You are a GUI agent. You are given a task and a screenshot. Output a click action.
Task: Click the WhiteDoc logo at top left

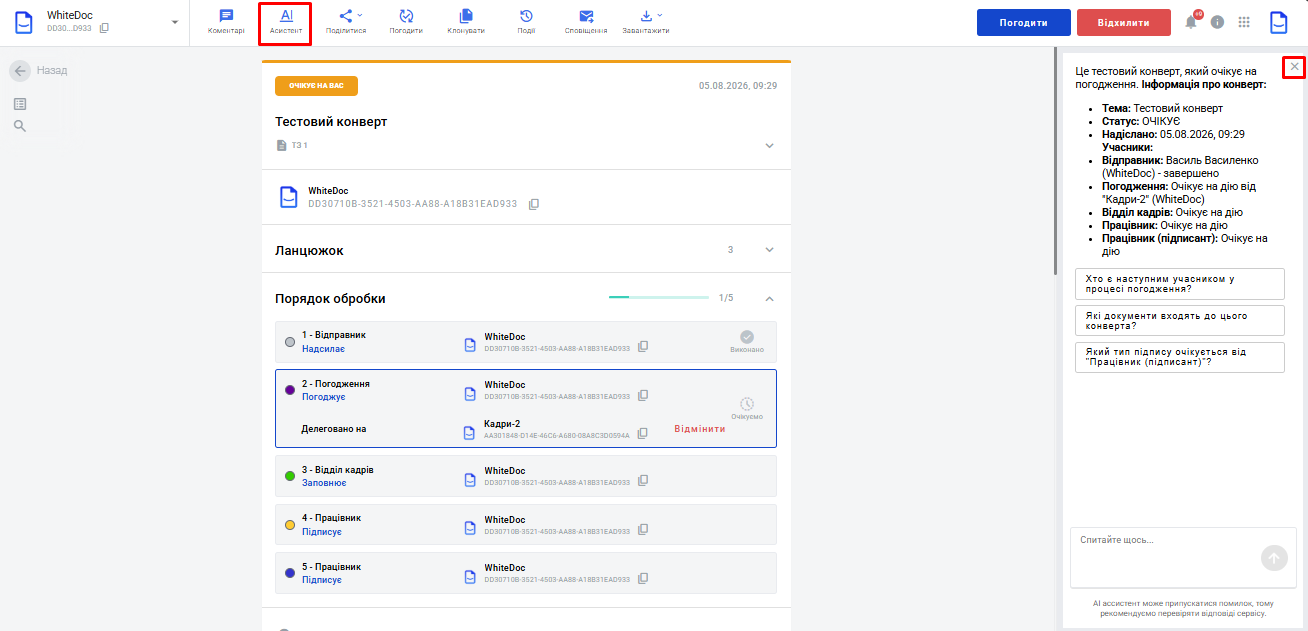coord(24,22)
